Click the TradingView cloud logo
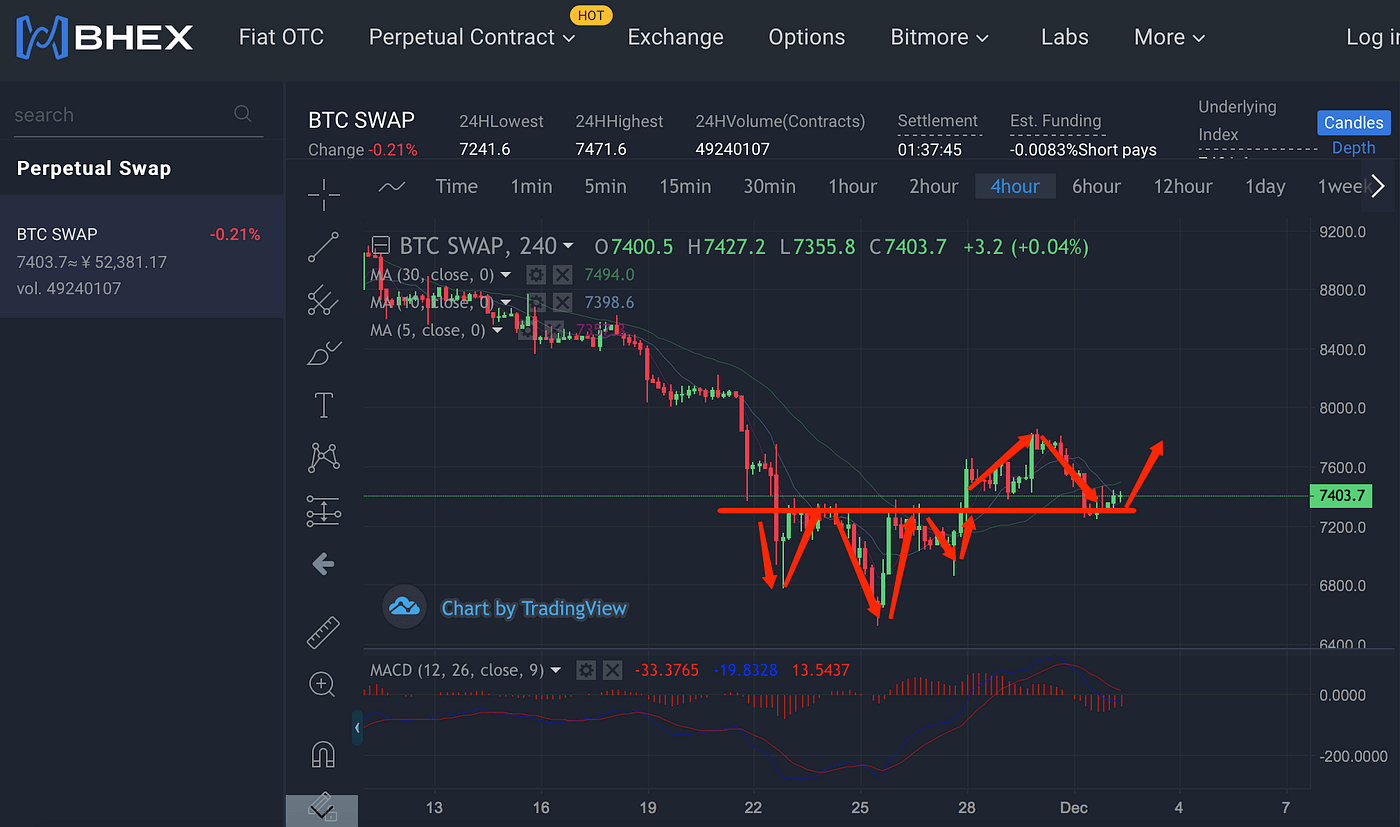This screenshot has height=827, width=1400. pos(404,607)
